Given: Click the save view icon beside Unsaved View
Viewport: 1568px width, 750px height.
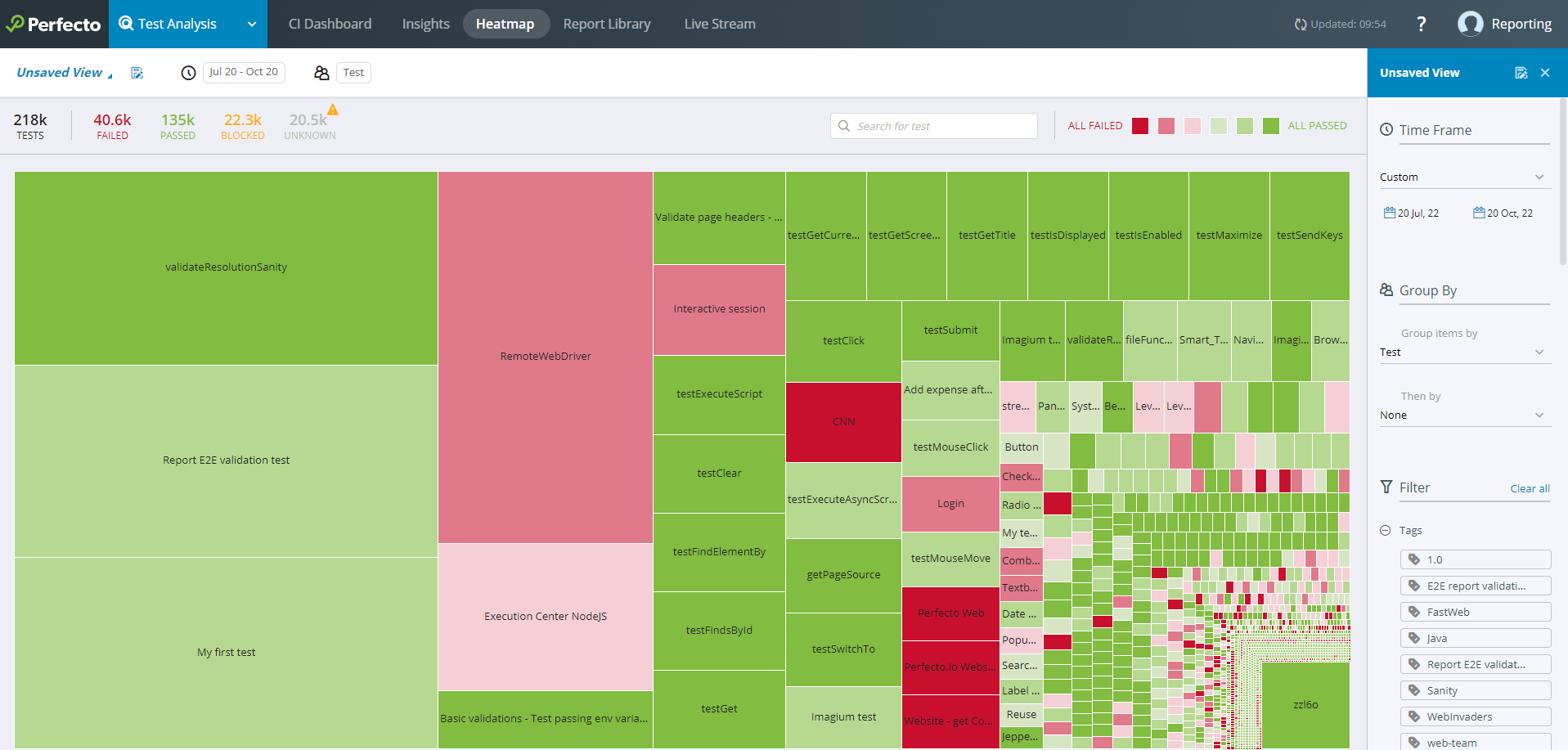Looking at the screenshot, I should click(137, 73).
